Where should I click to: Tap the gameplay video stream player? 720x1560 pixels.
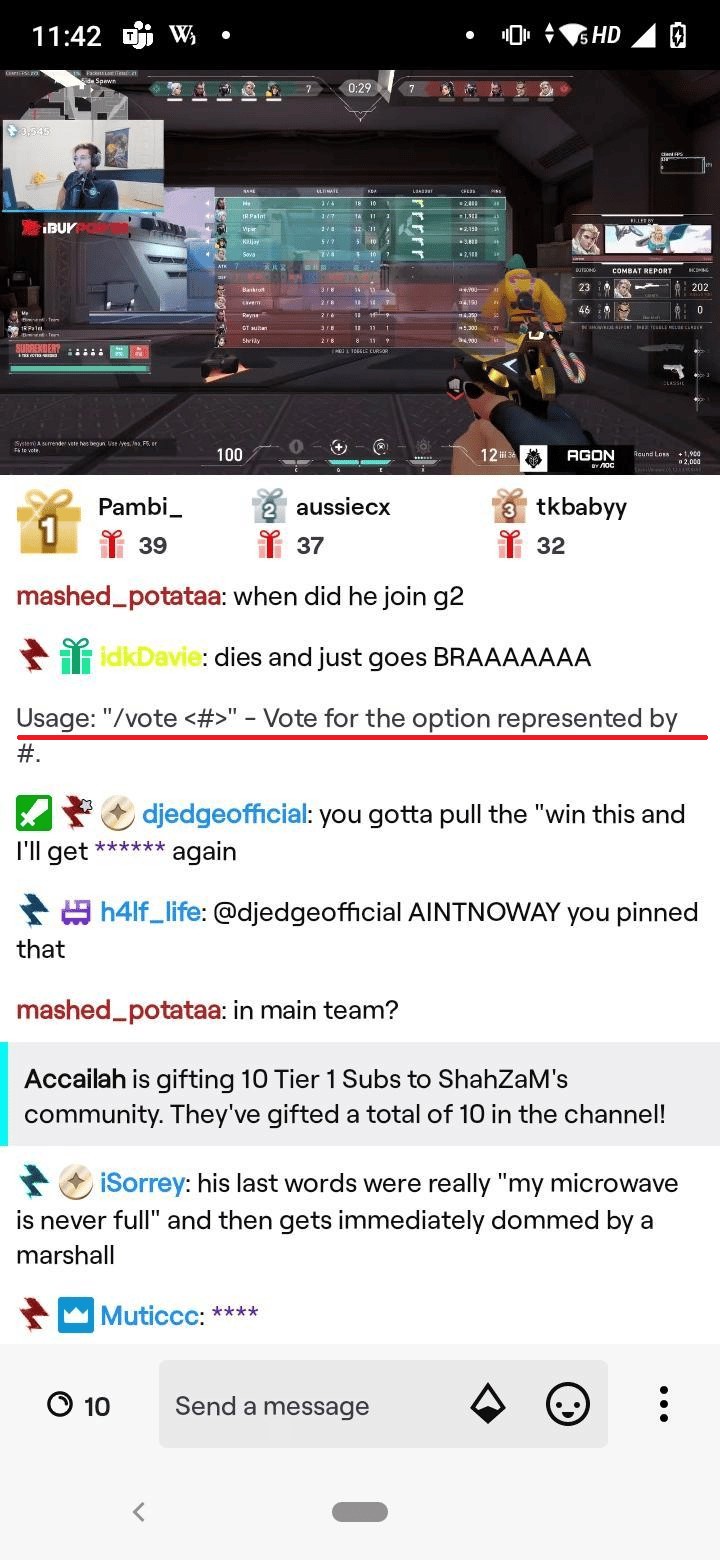360,272
